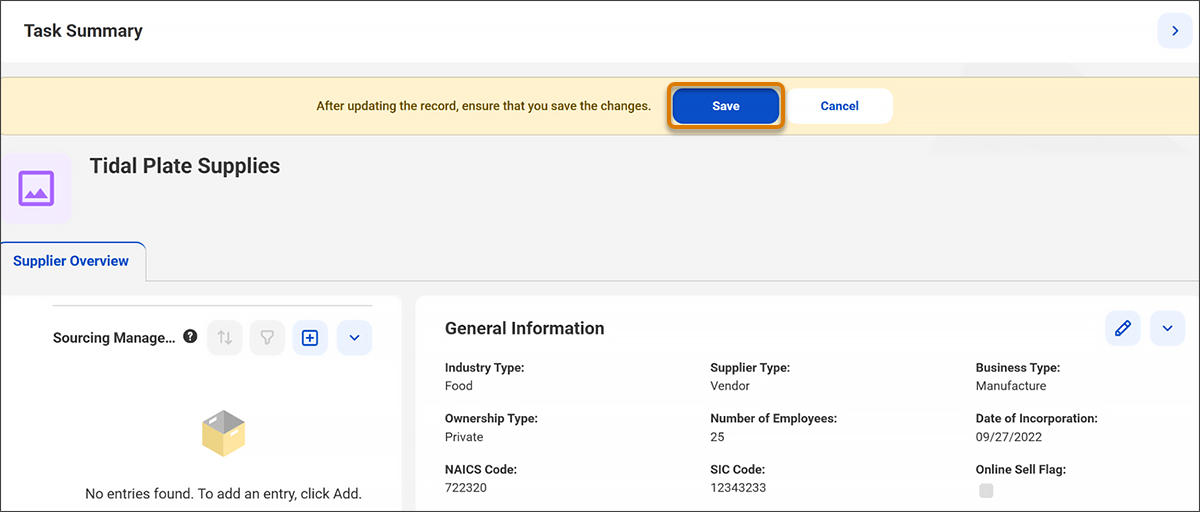
Task: Click the Industry Type value Food
Action: click(459, 386)
